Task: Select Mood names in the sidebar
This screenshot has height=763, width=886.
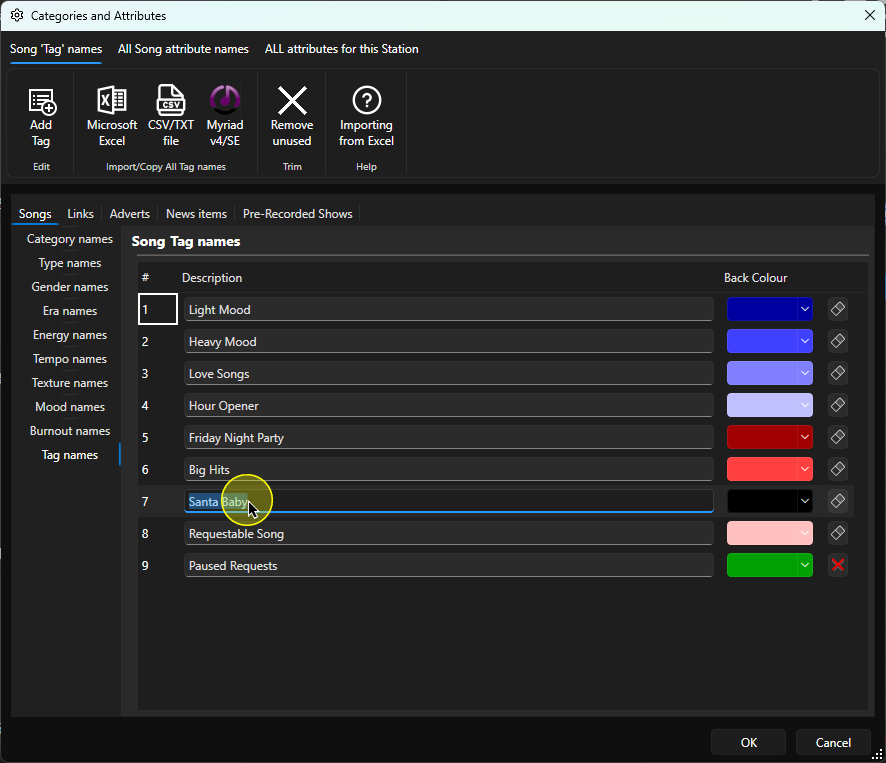Action: (70, 407)
